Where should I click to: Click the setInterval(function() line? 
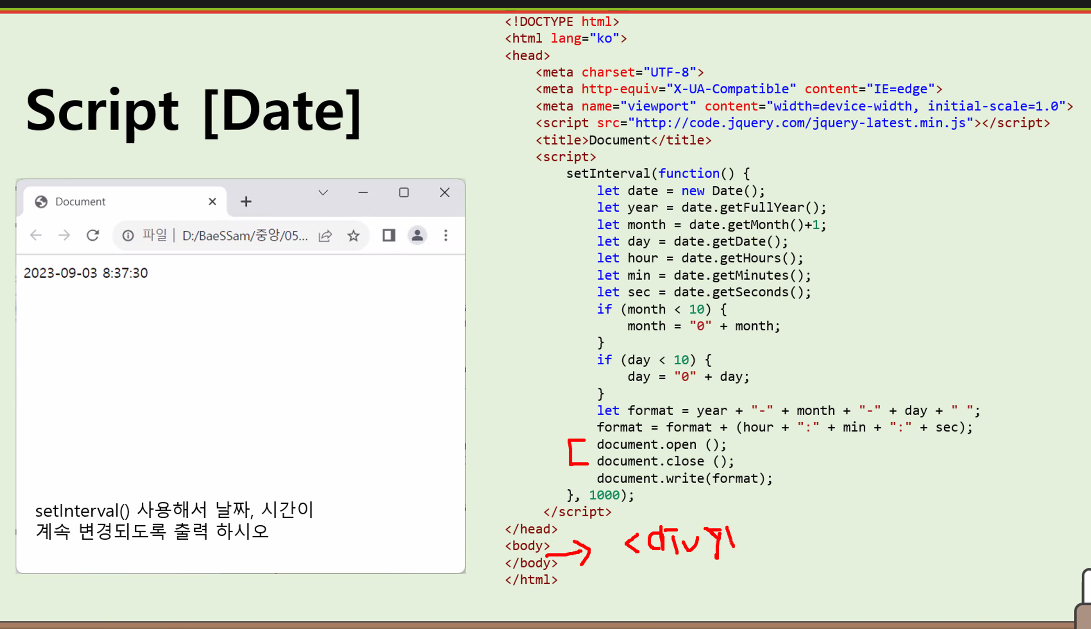pos(658,174)
